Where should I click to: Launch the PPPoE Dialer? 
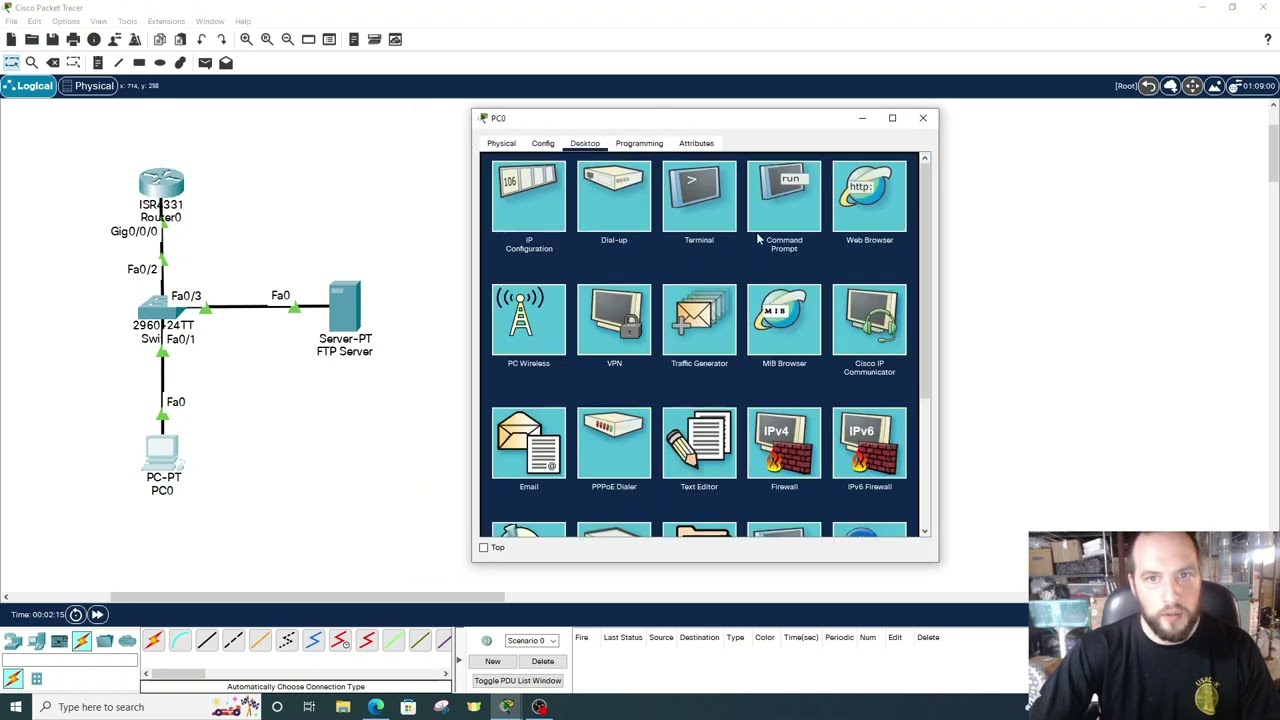coord(614,443)
